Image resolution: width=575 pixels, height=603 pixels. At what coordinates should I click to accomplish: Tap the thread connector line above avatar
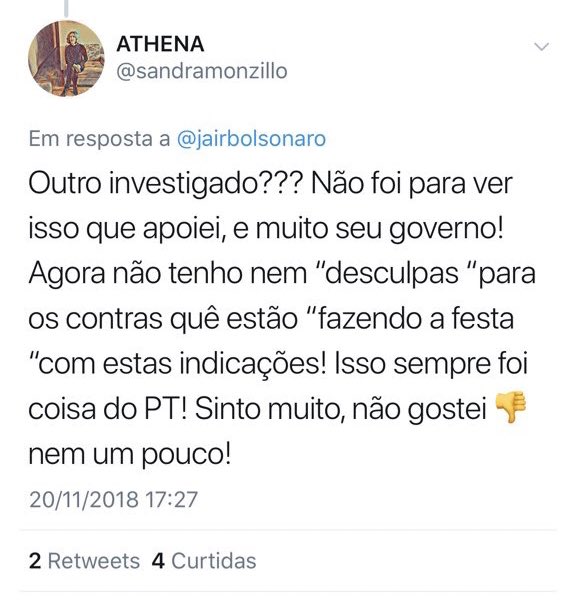pos(66,8)
